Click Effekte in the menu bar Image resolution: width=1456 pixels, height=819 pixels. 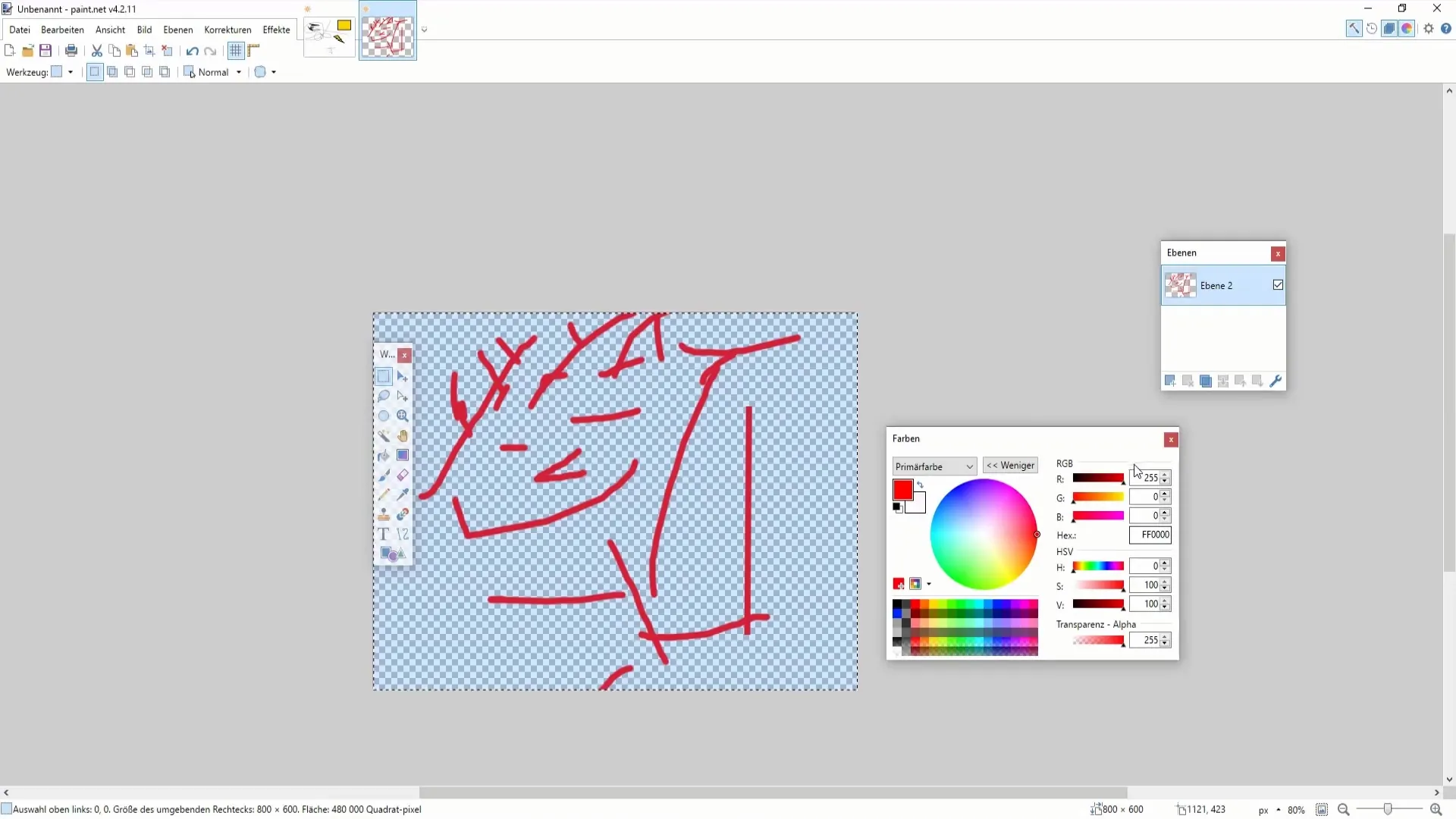[276, 29]
